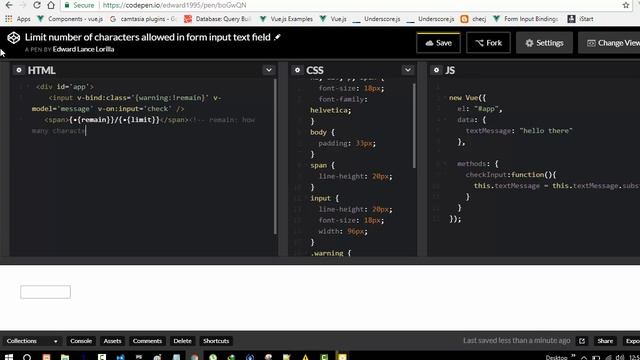
Task: Click '<div id='app'>' HTML line
Action: tap(64, 87)
